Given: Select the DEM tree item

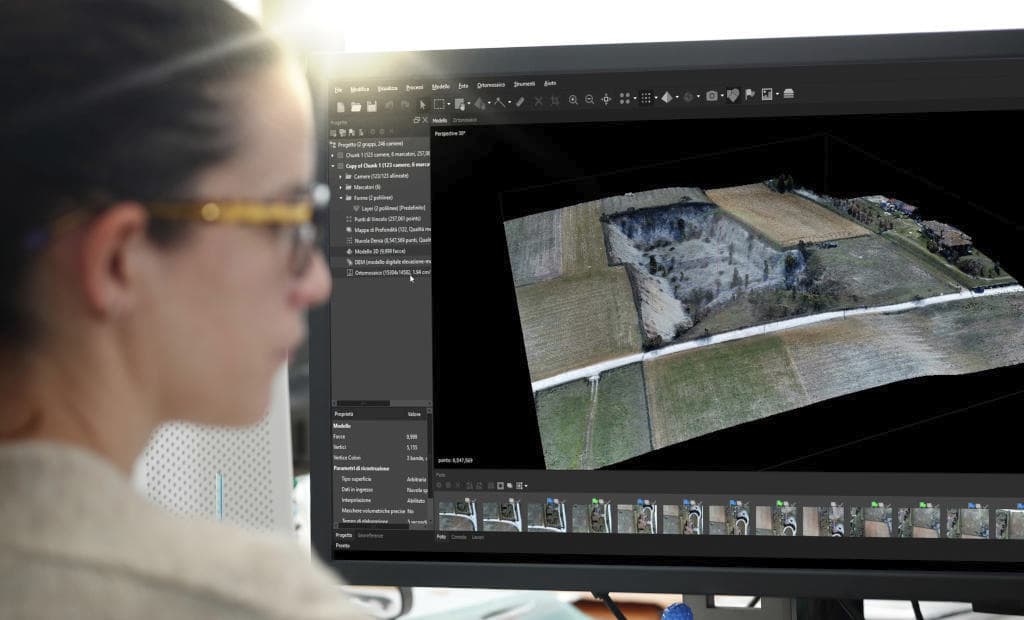Looking at the screenshot, I should click(x=388, y=261).
